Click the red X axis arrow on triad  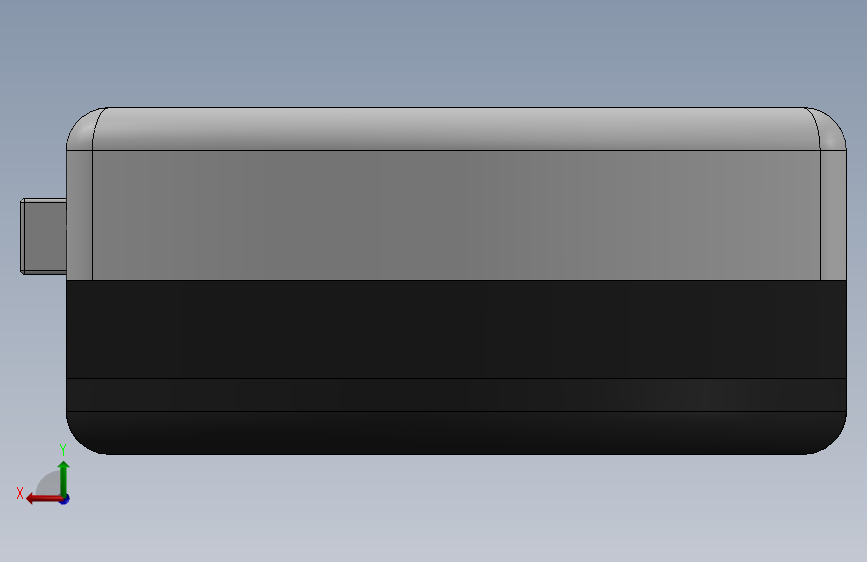tap(44, 499)
